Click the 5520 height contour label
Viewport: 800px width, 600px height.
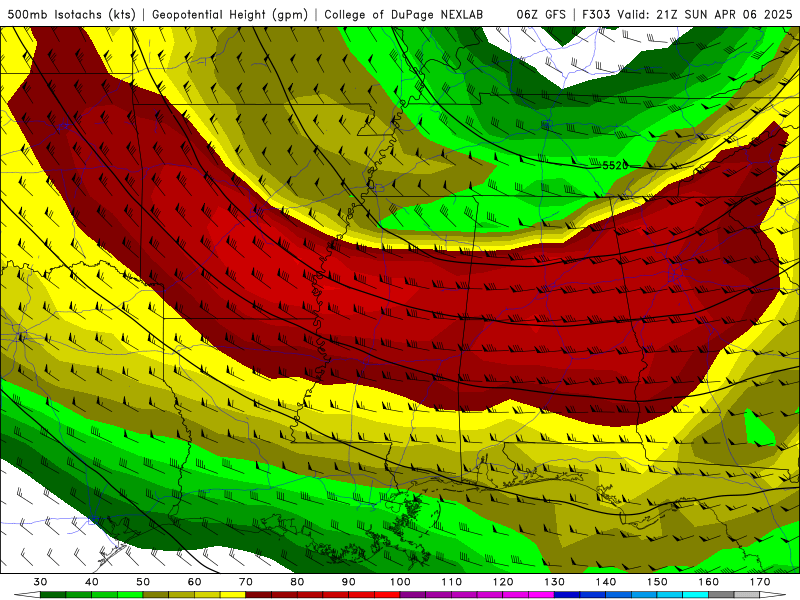(615, 165)
